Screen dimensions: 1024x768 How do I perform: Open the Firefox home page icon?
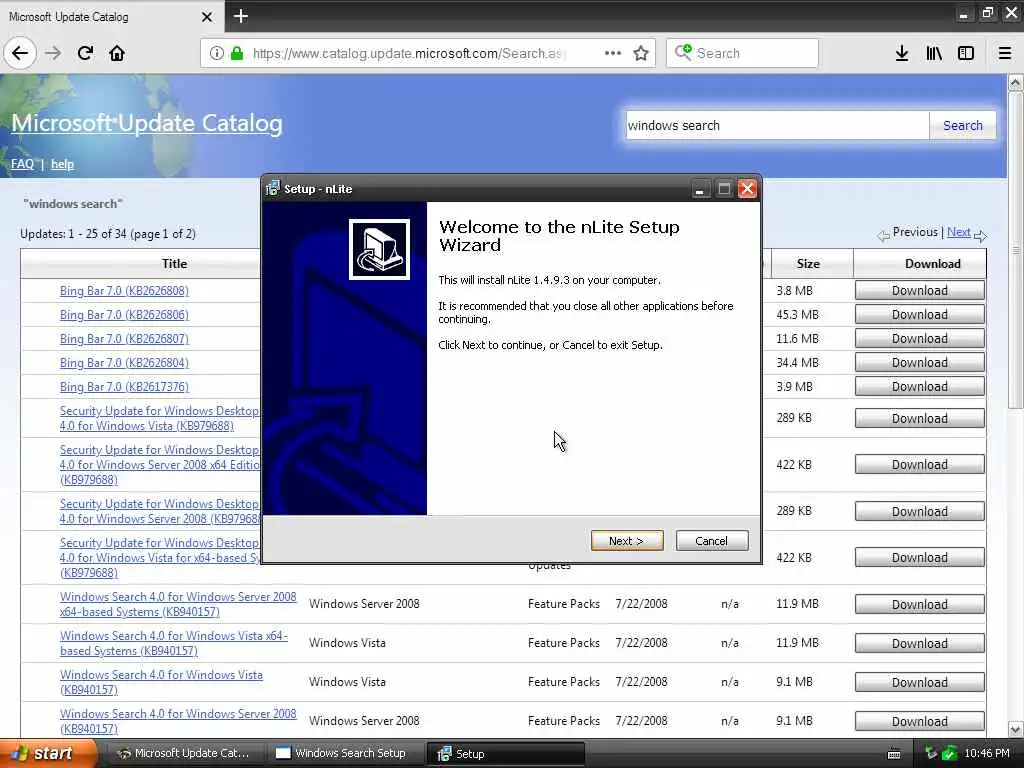pos(117,53)
